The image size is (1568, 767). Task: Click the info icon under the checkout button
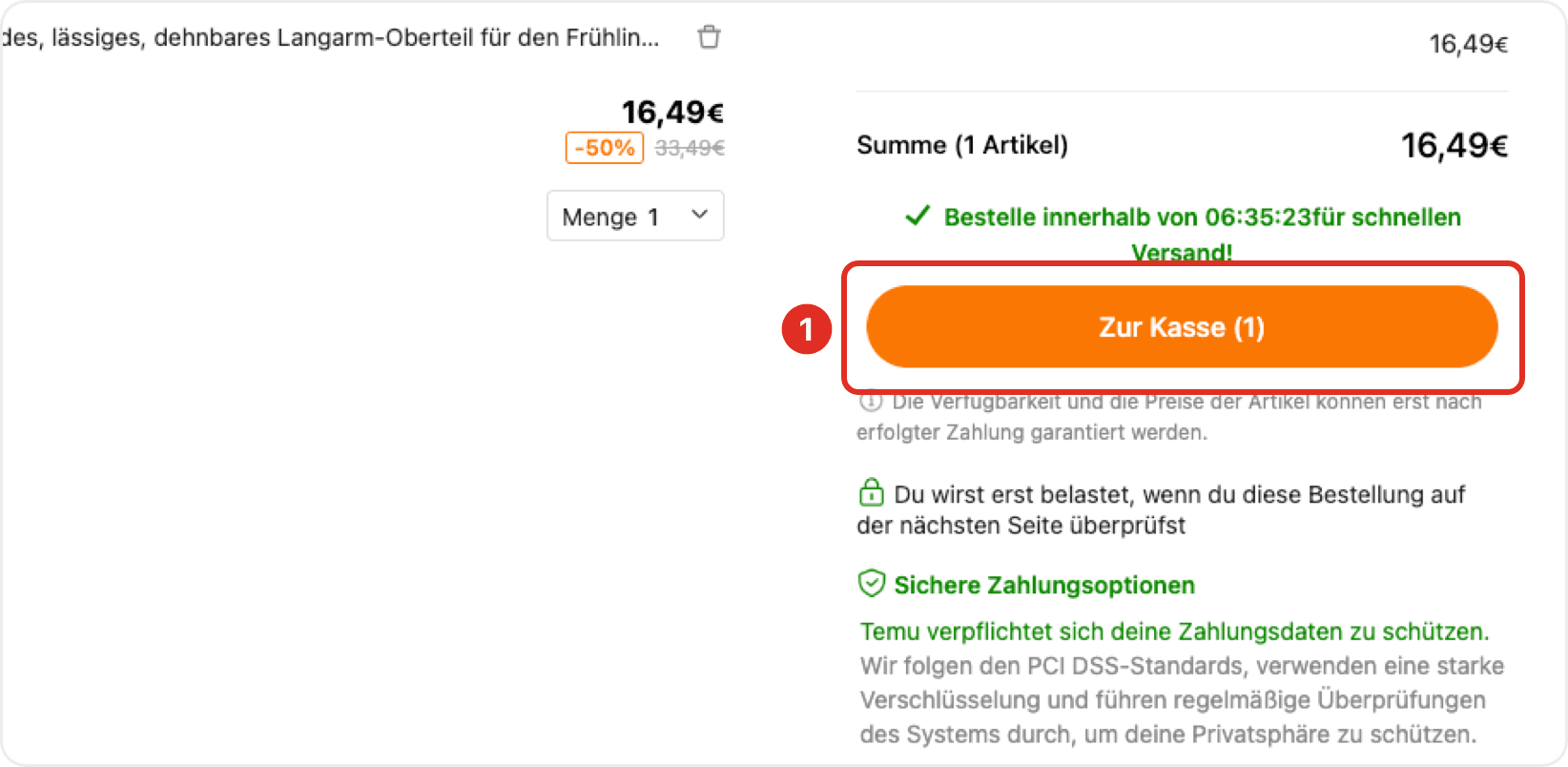(870, 402)
